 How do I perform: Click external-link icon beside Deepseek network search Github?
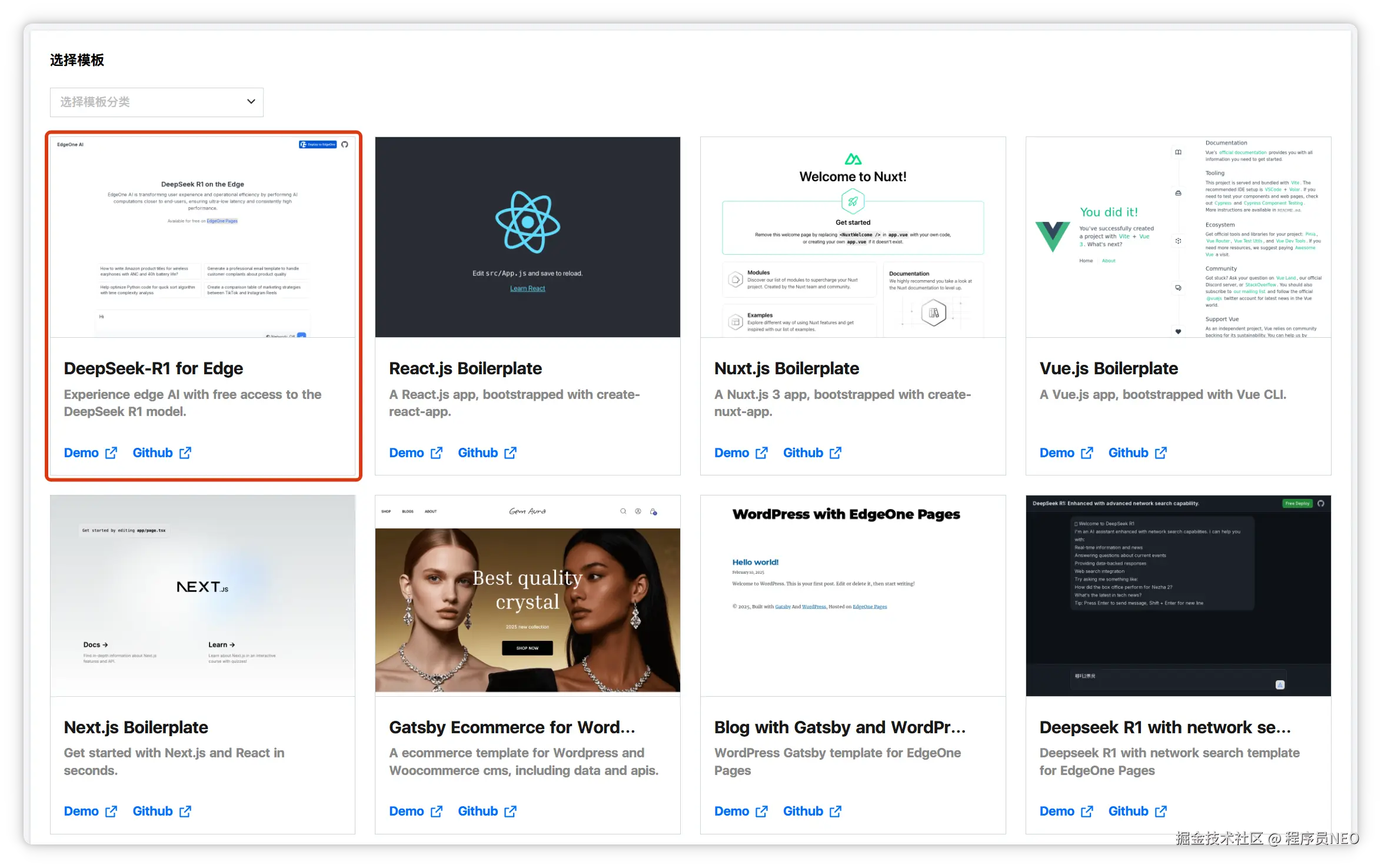[1161, 811]
